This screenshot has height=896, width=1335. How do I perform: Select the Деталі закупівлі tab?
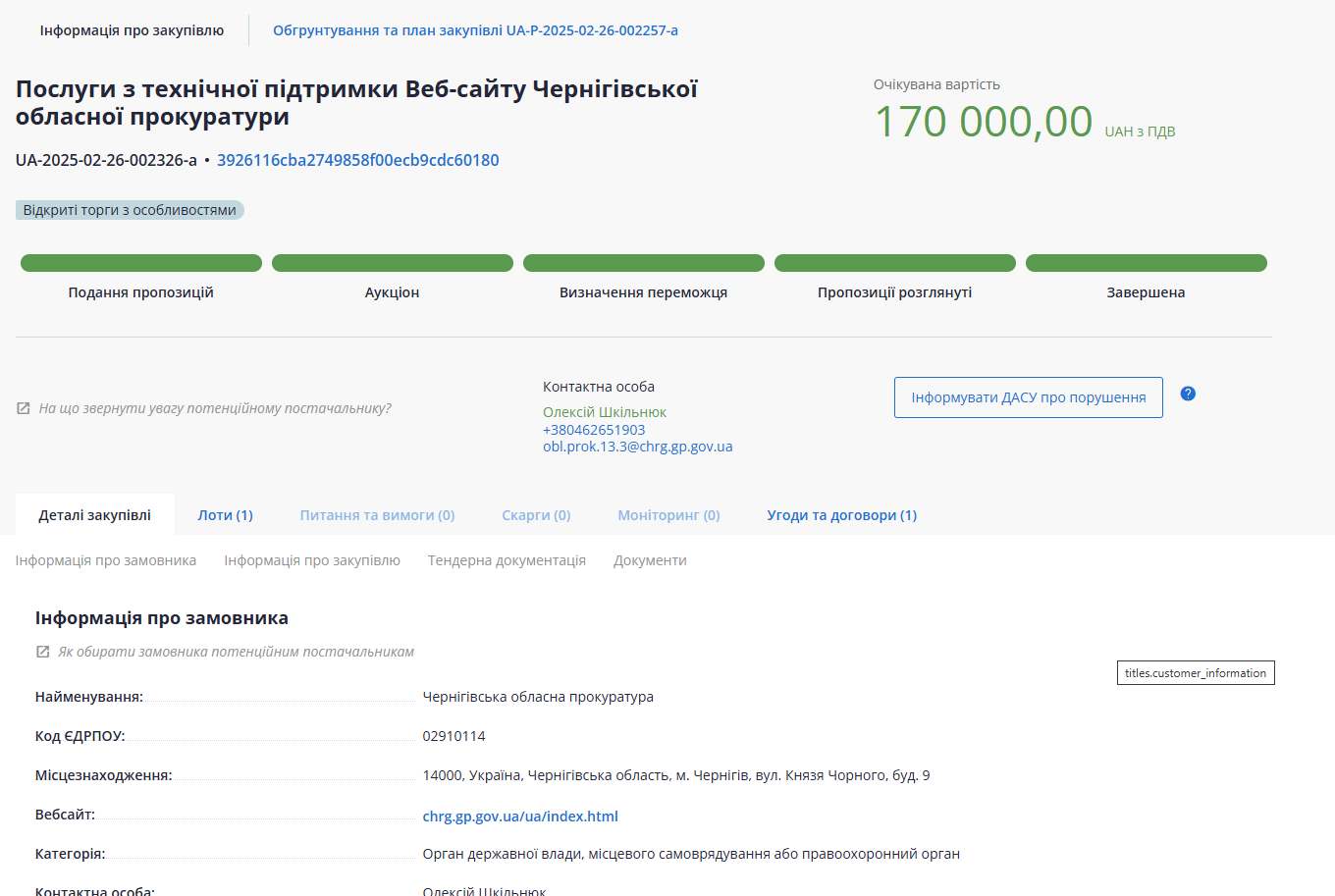coord(95,515)
